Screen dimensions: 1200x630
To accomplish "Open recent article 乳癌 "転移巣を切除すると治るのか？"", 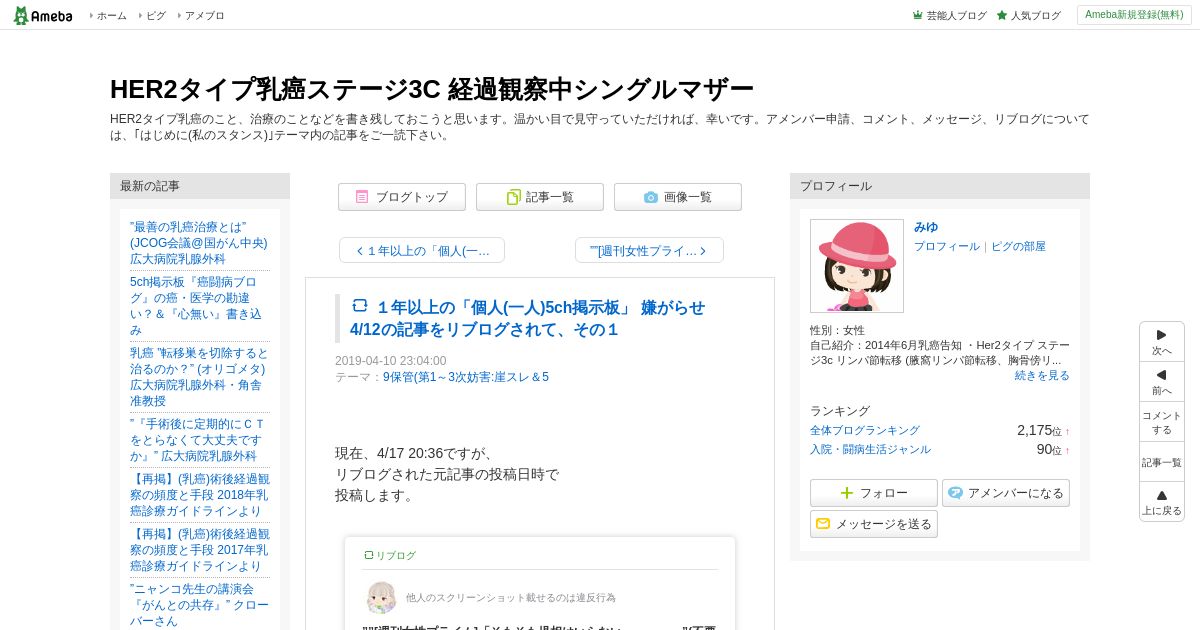I will click(x=199, y=377).
